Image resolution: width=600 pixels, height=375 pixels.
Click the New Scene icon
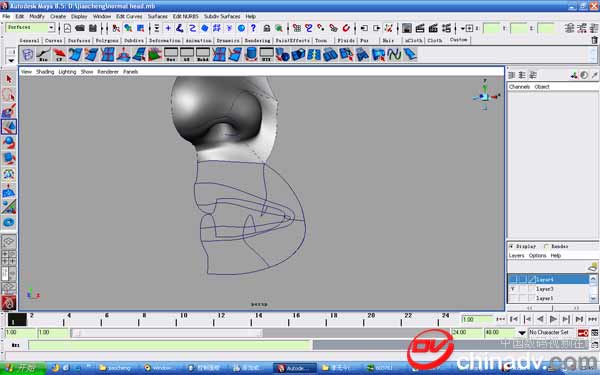coord(67,28)
